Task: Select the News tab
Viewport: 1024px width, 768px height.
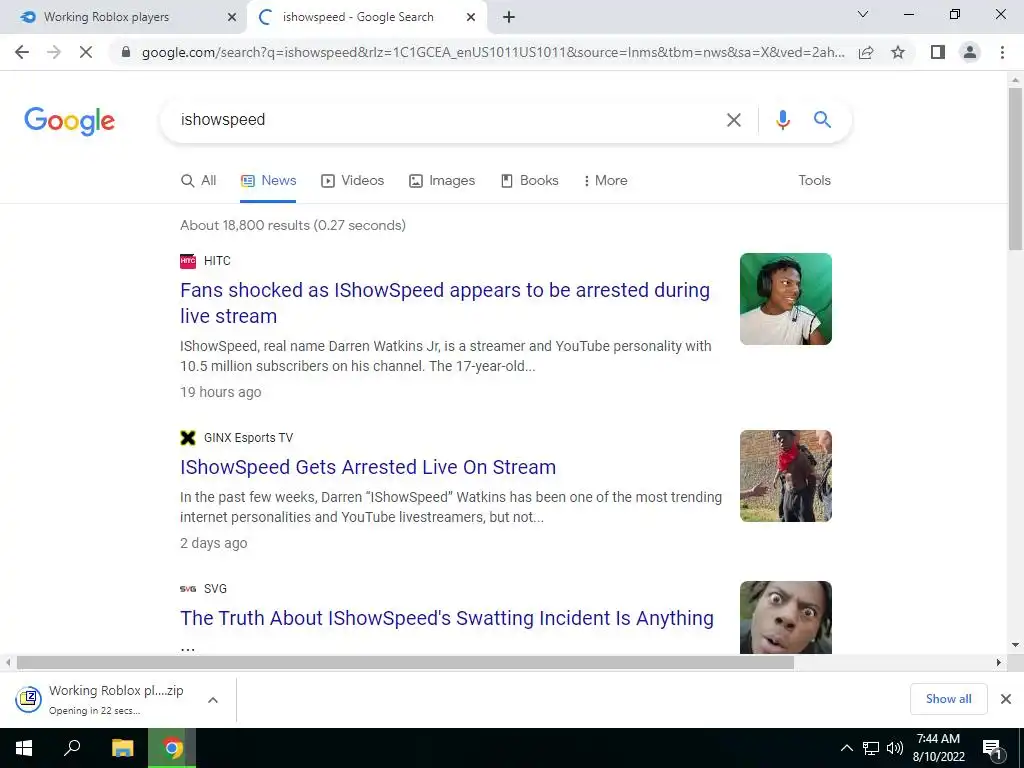Action: tap(268, 180)
